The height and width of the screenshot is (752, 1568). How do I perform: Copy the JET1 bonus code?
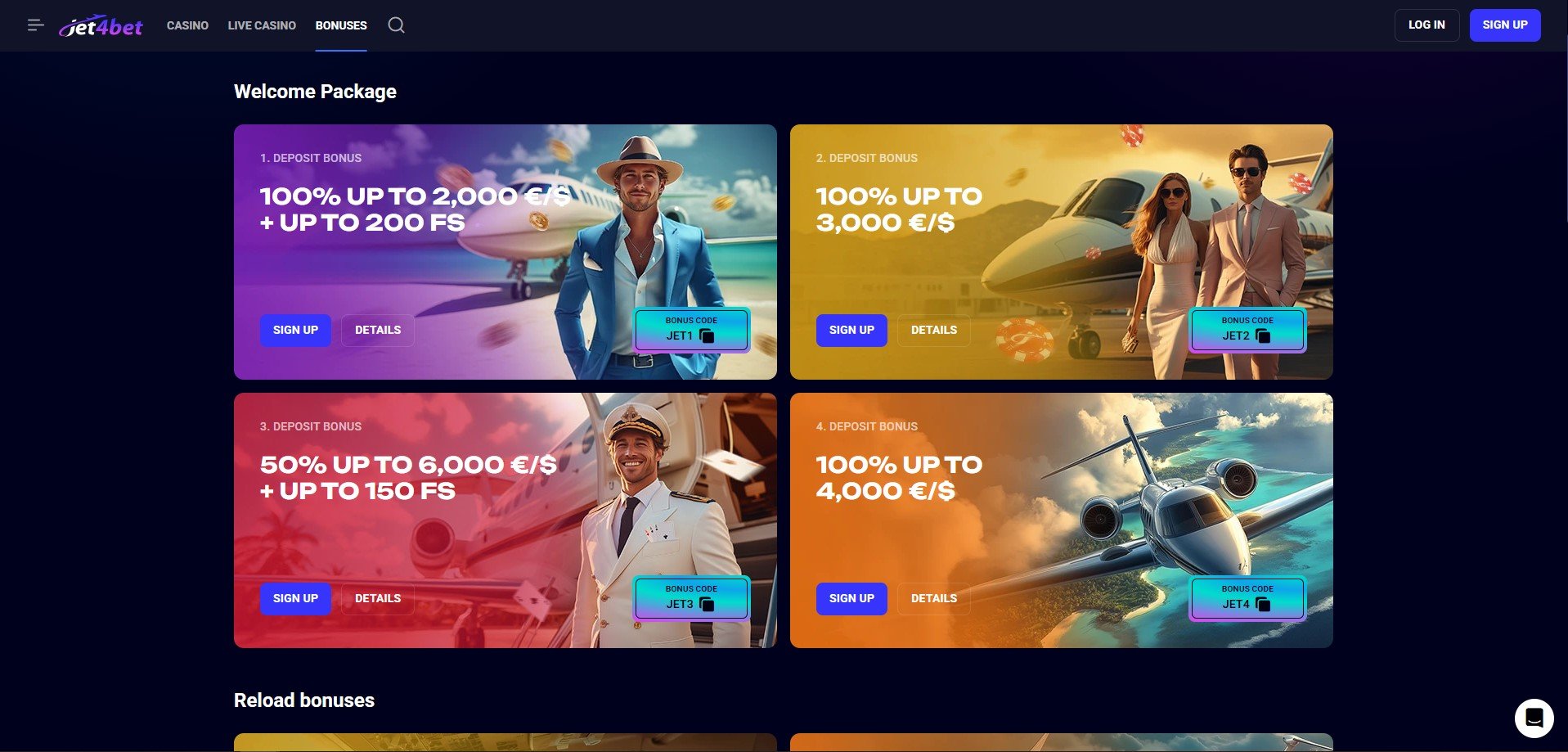708,335
